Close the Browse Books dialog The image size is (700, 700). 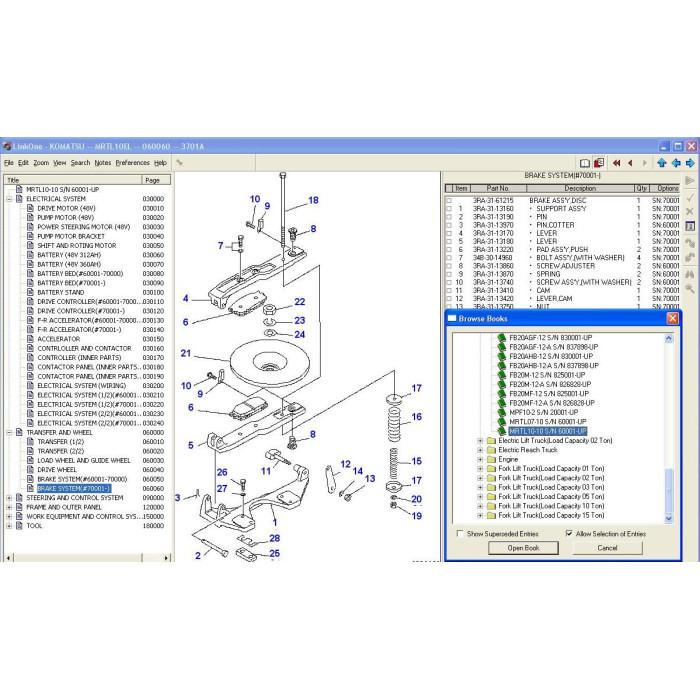(x=672, y=318)
